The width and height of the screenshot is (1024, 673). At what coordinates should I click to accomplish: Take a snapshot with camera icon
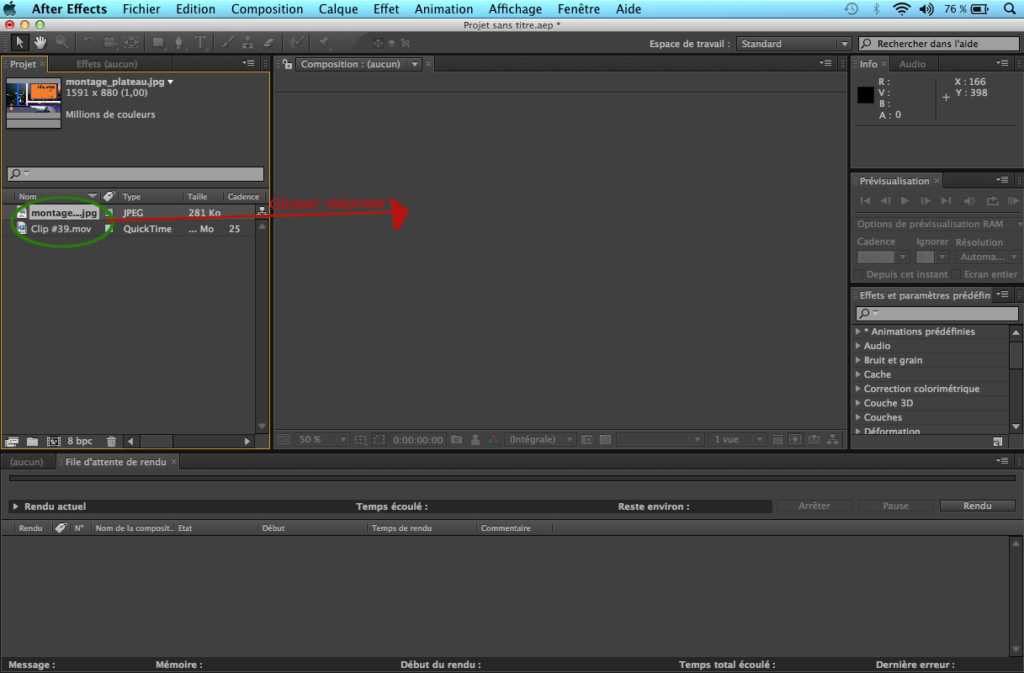[456, 440]
